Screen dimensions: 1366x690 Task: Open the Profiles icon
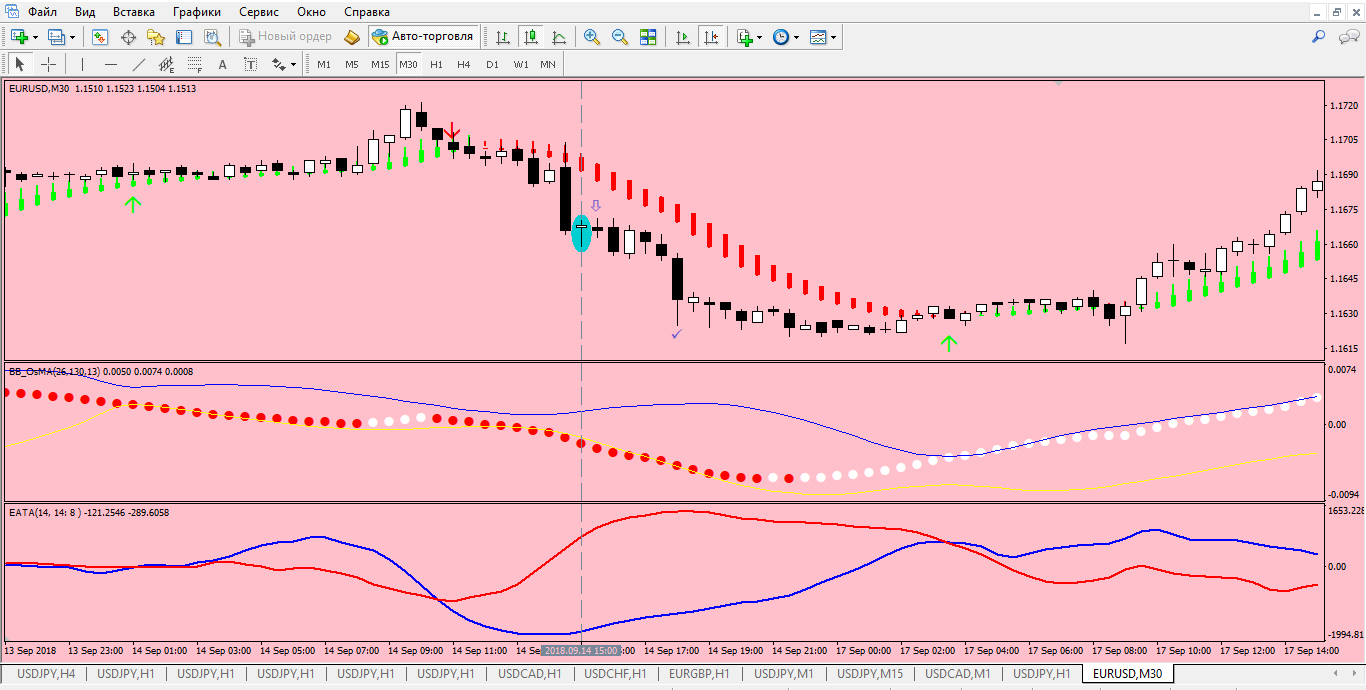coord(56,37)
